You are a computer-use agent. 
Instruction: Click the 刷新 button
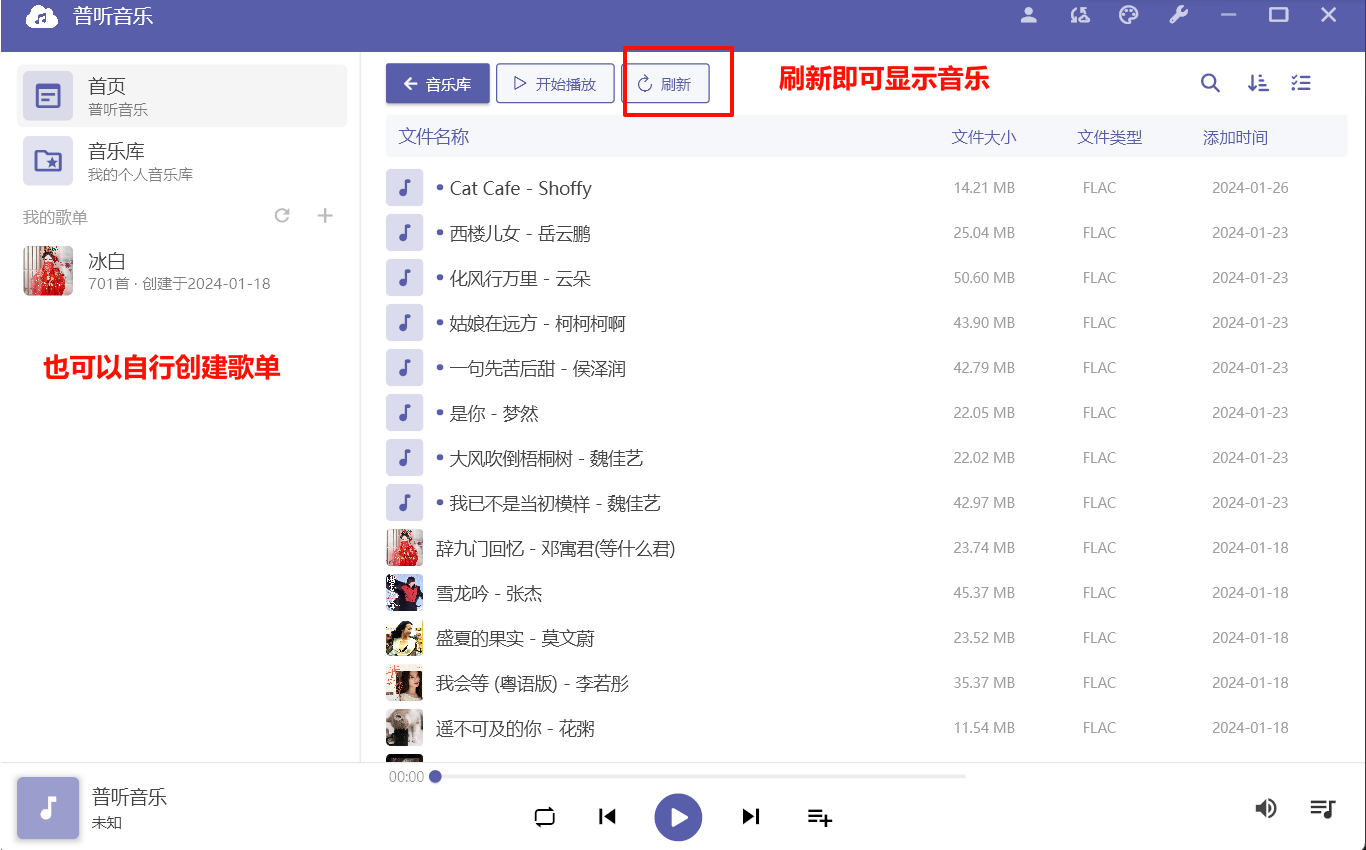(665, 84)
